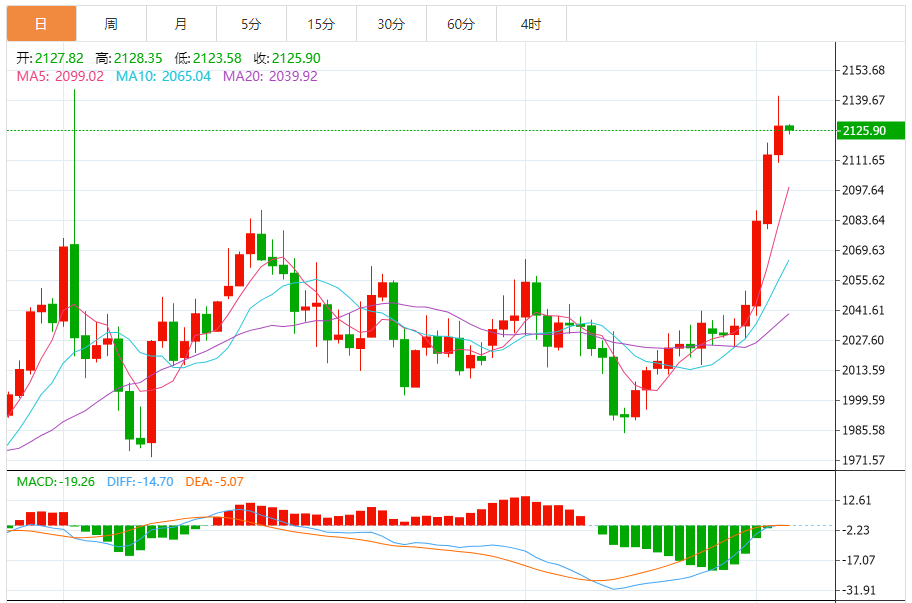
Task: Click the DEA:-5.07 indicator label
Action: [215, 481]
